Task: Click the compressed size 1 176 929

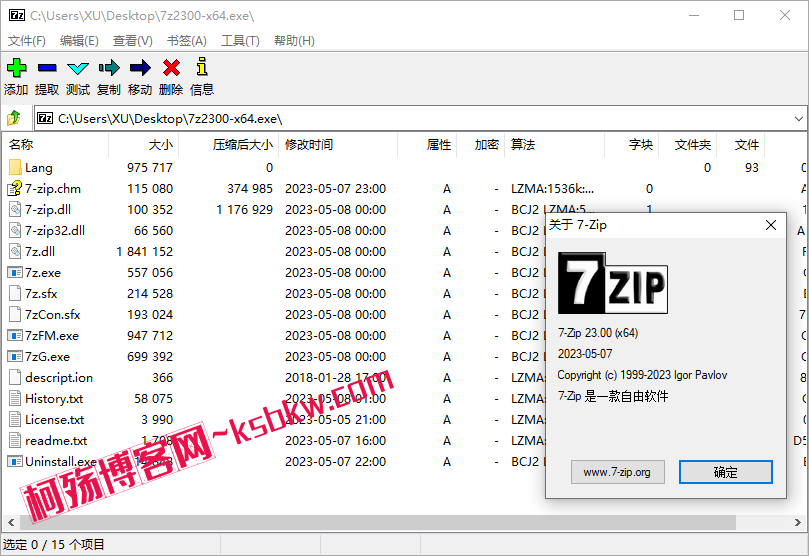Action: point(245,210)
